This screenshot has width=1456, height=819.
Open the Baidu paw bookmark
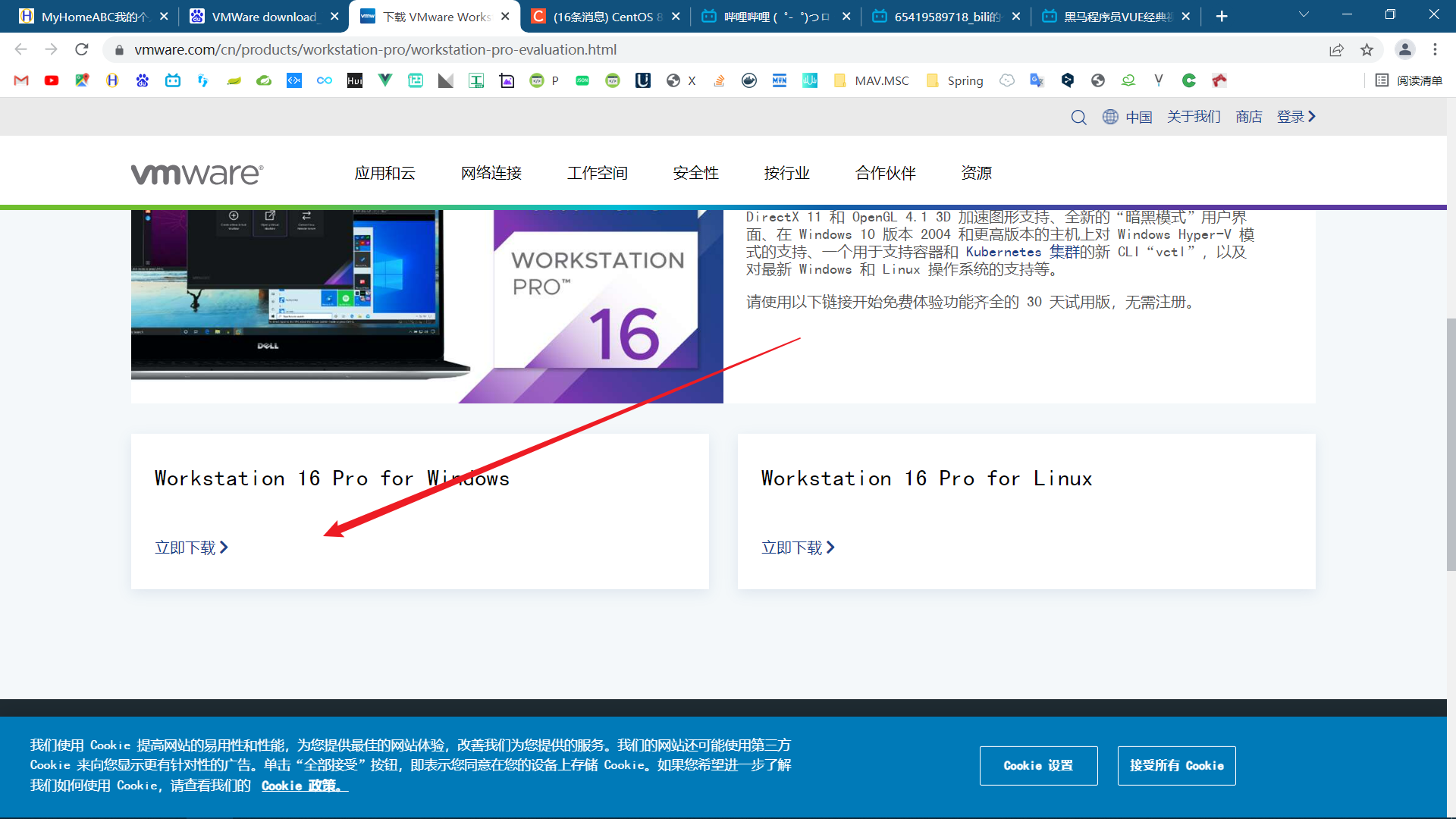pyautogui.click(x=143, y=80)
